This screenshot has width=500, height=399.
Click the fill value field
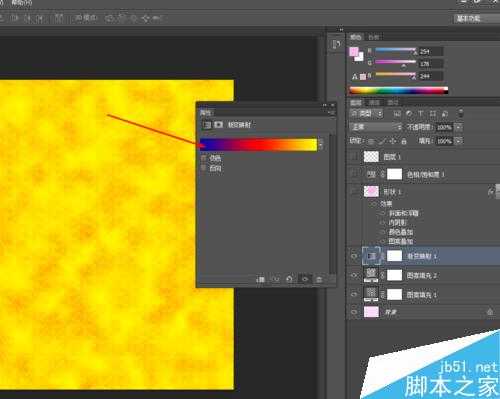point(444,141)
